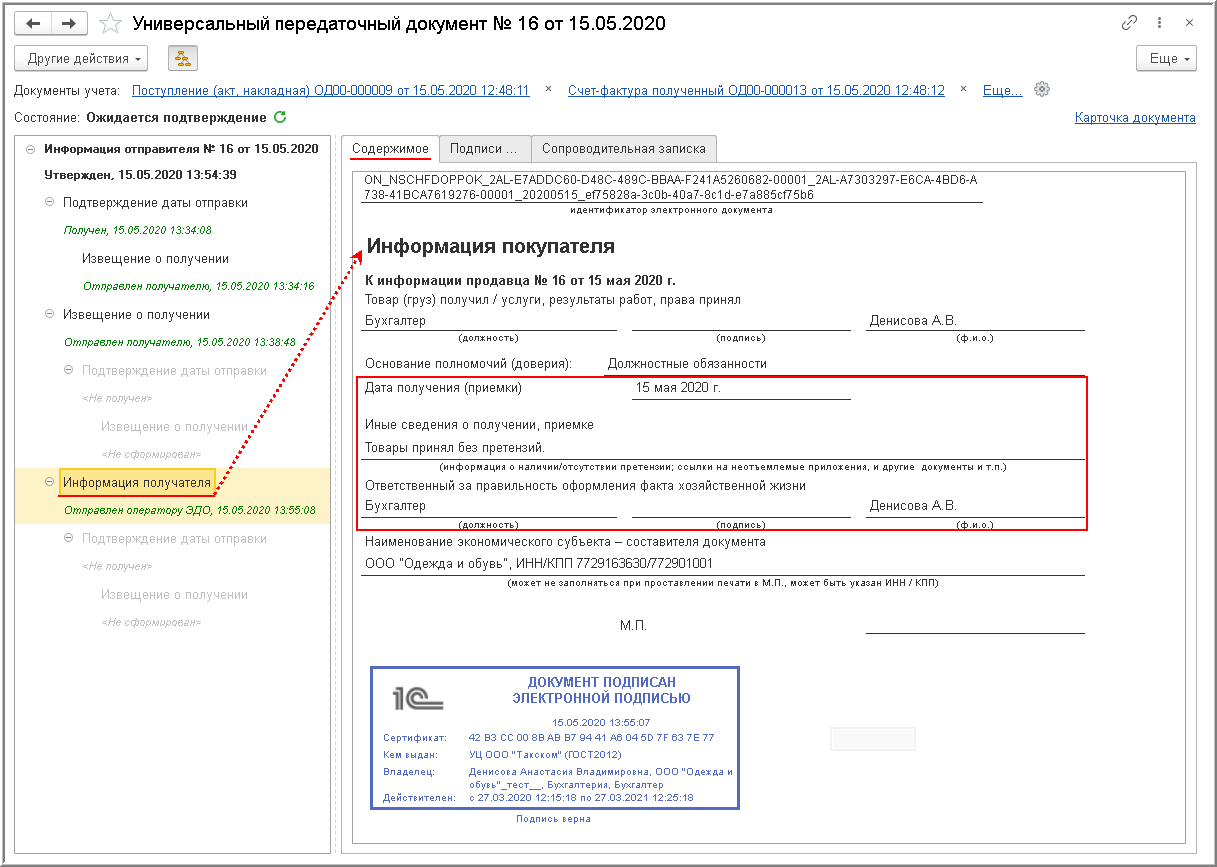The height and width of the screenshot is (867, 1217).
Task: Remove linked Счет-фактура document with x
Action: click(964, 89)
